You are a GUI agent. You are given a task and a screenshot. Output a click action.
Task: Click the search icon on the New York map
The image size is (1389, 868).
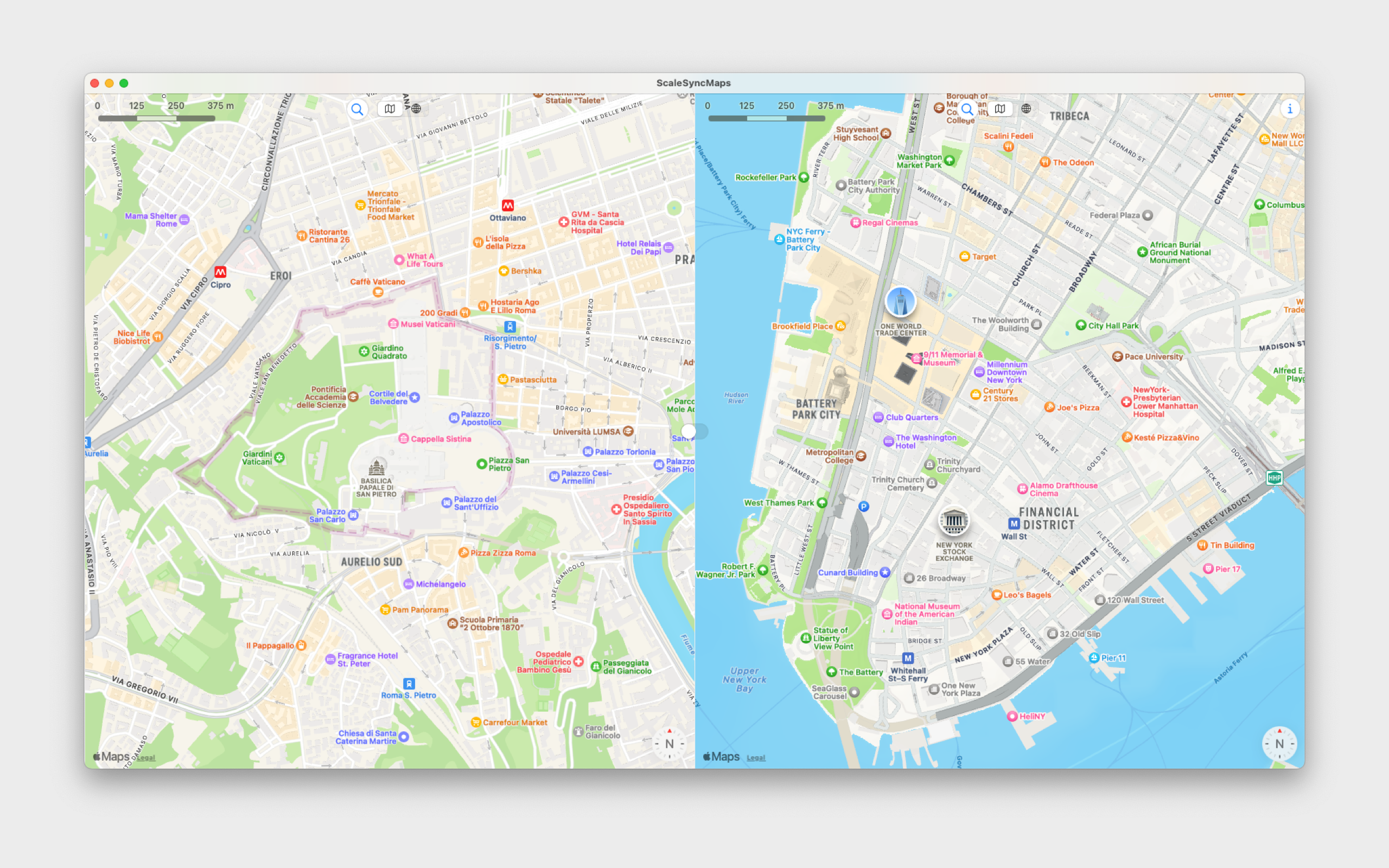pos(967,109)
